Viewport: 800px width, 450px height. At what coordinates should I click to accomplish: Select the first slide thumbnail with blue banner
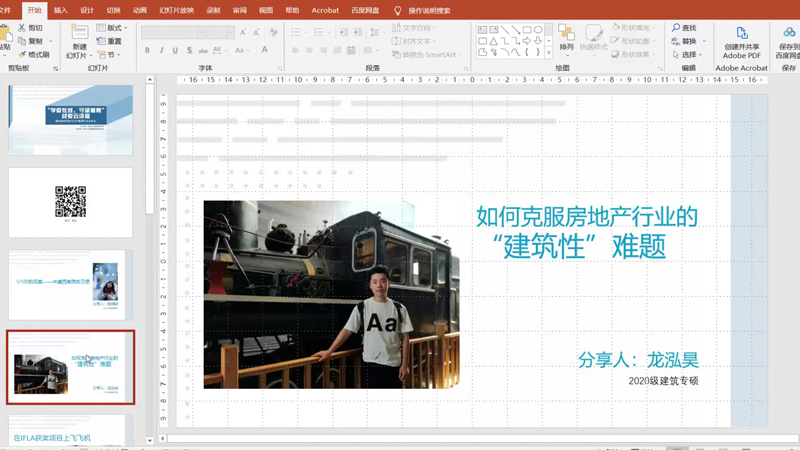point(70,120)
